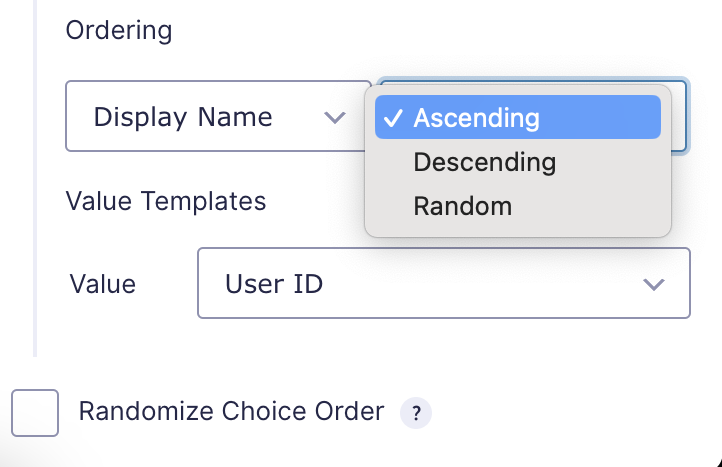Click the Display Name text in selector

click(183, 117)
